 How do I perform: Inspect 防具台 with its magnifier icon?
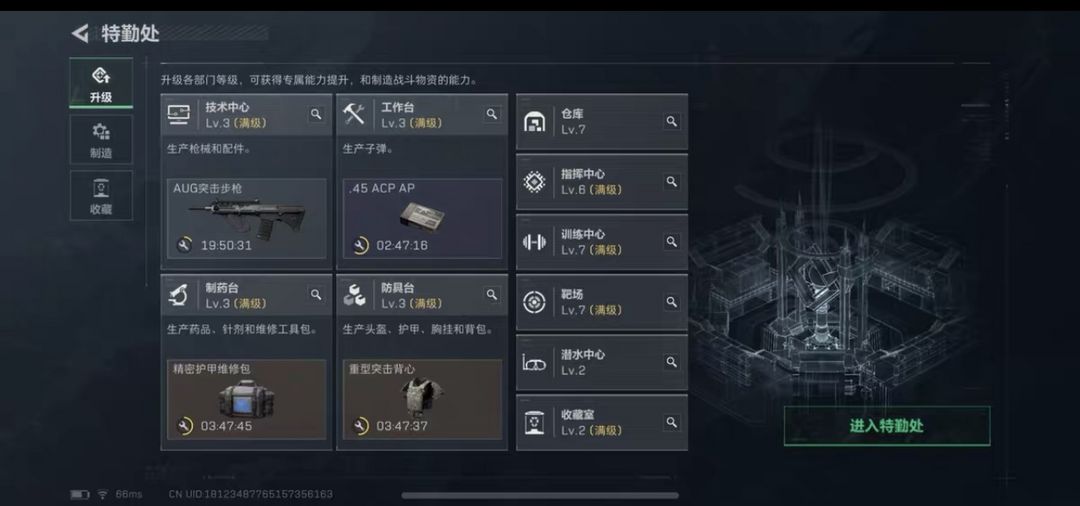[492, 295]
